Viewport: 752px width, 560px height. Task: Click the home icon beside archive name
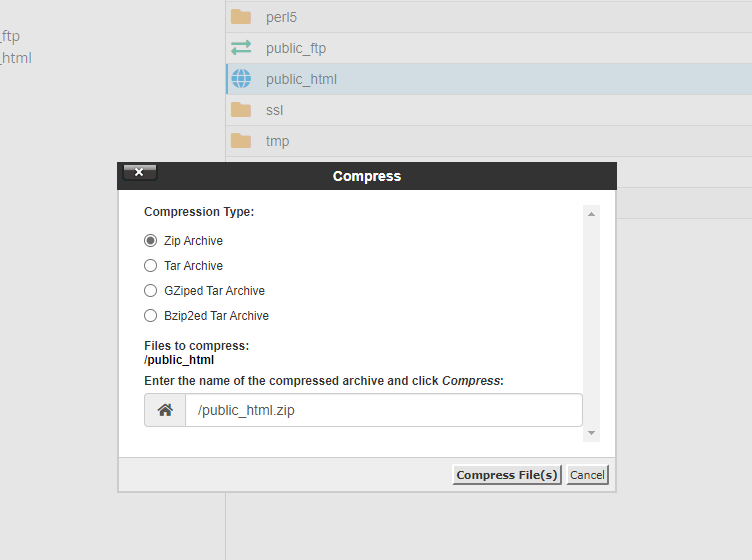tap(165, 410)
